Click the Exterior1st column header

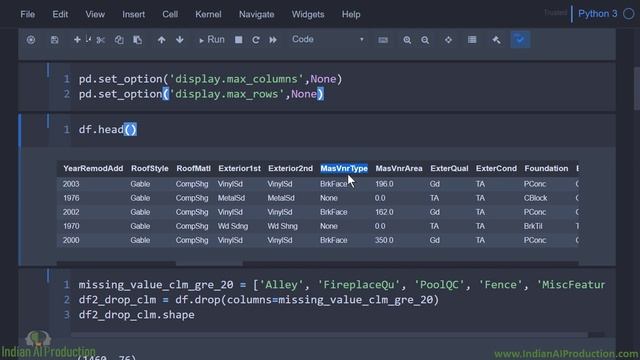(239, 169)
